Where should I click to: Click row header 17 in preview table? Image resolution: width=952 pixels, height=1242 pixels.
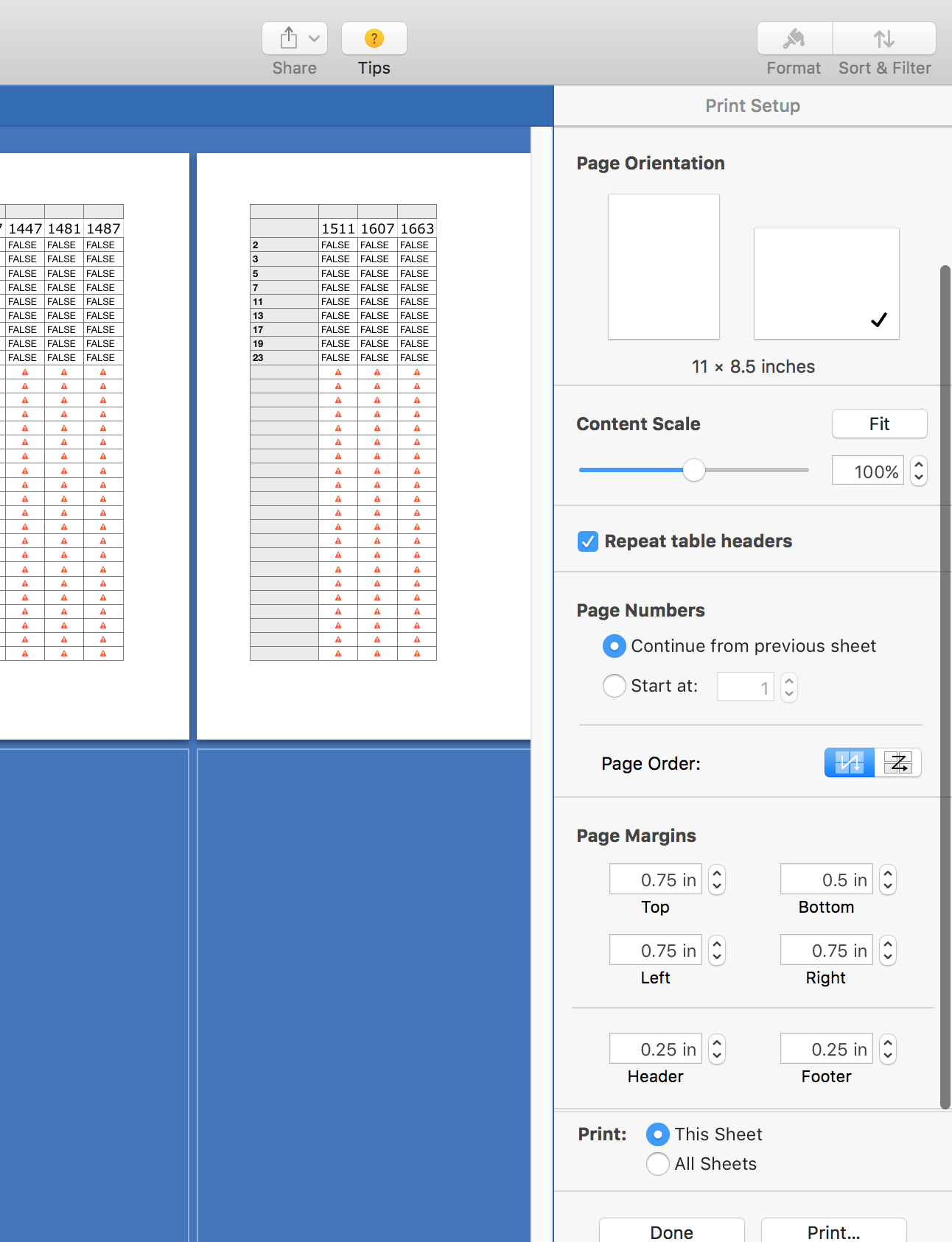coord(284,330)
